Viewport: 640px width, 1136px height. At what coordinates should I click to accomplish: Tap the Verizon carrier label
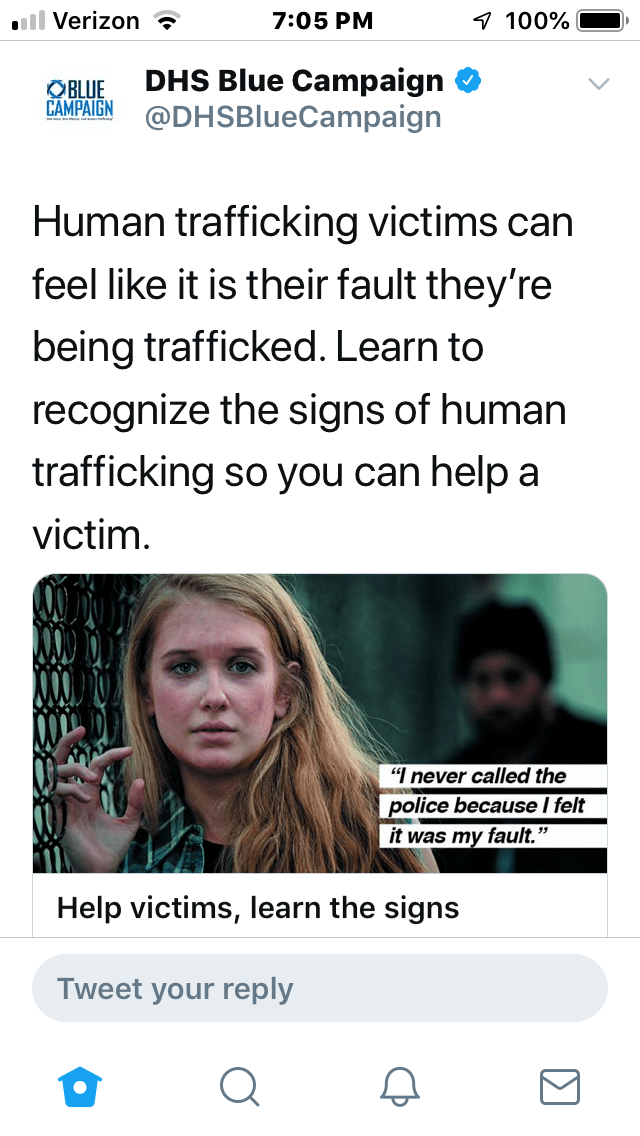click(x=96, y=21)
